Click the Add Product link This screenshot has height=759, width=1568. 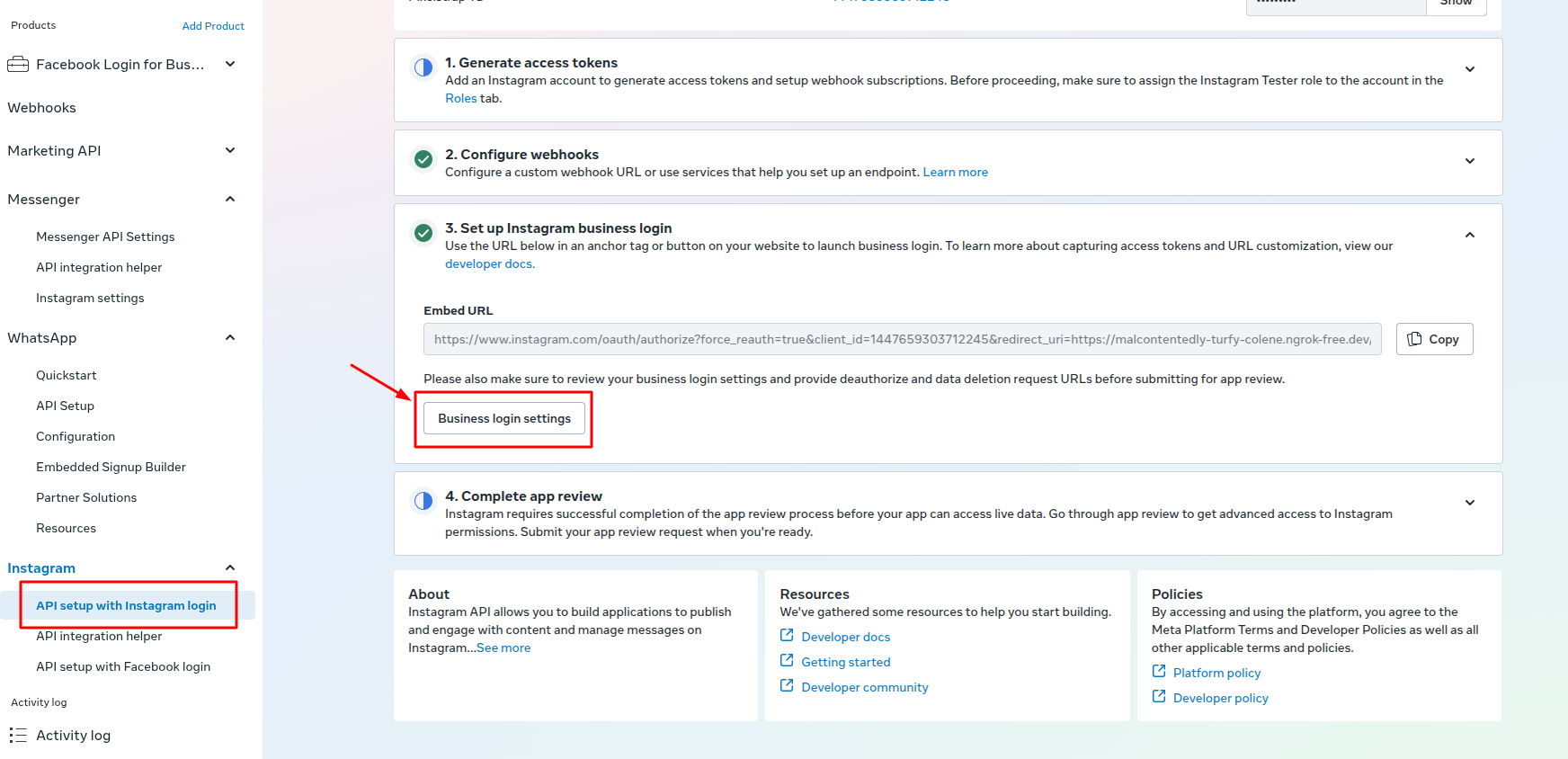(x=213, y=26)
